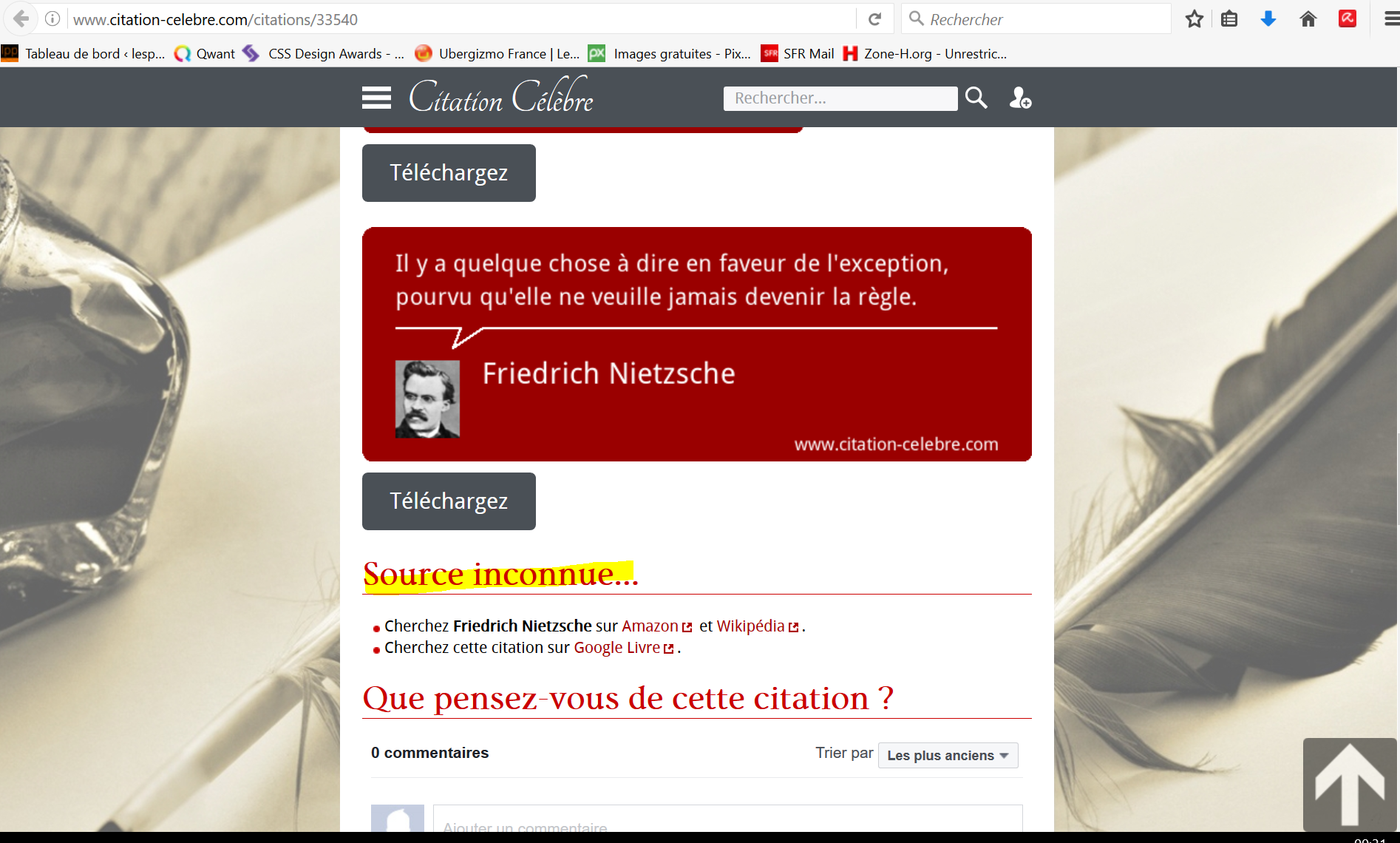Image resolution: width=1400 pixels, height=843 pixels.
Task: Click the site Rechercher search field
Action: click(x=840, y=98)
